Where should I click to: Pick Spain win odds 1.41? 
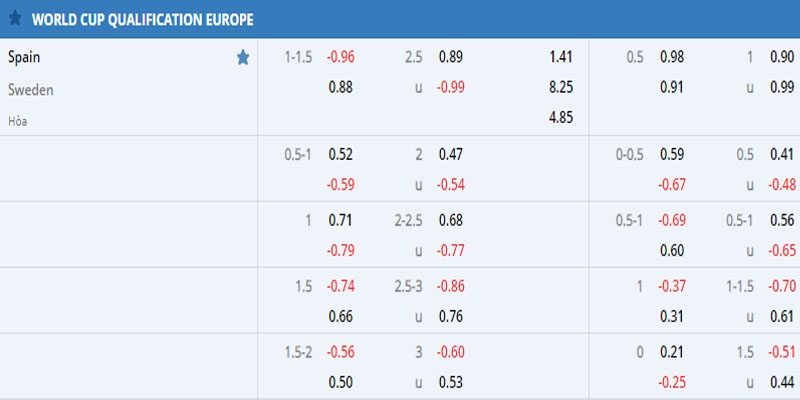coord(560,57)
